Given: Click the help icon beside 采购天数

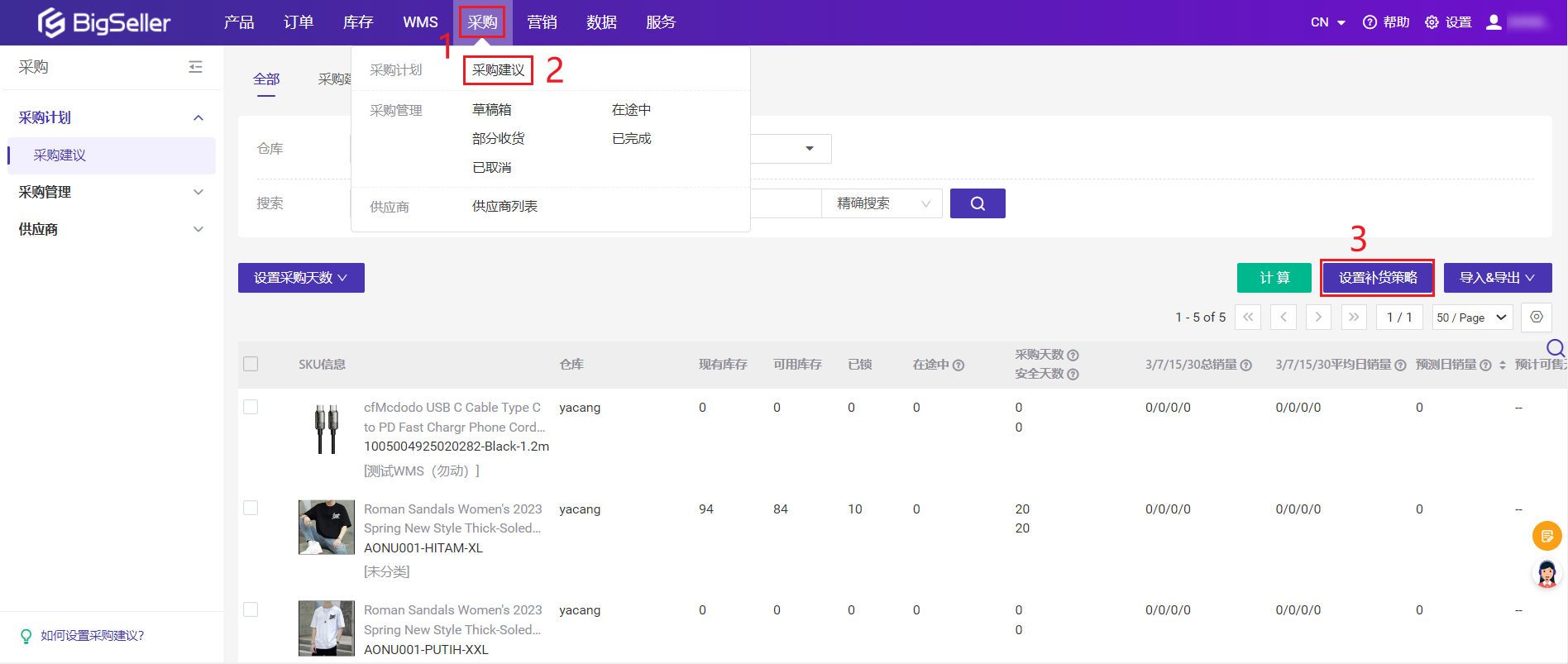Looking at the screenshot, I should (1073, 355).
